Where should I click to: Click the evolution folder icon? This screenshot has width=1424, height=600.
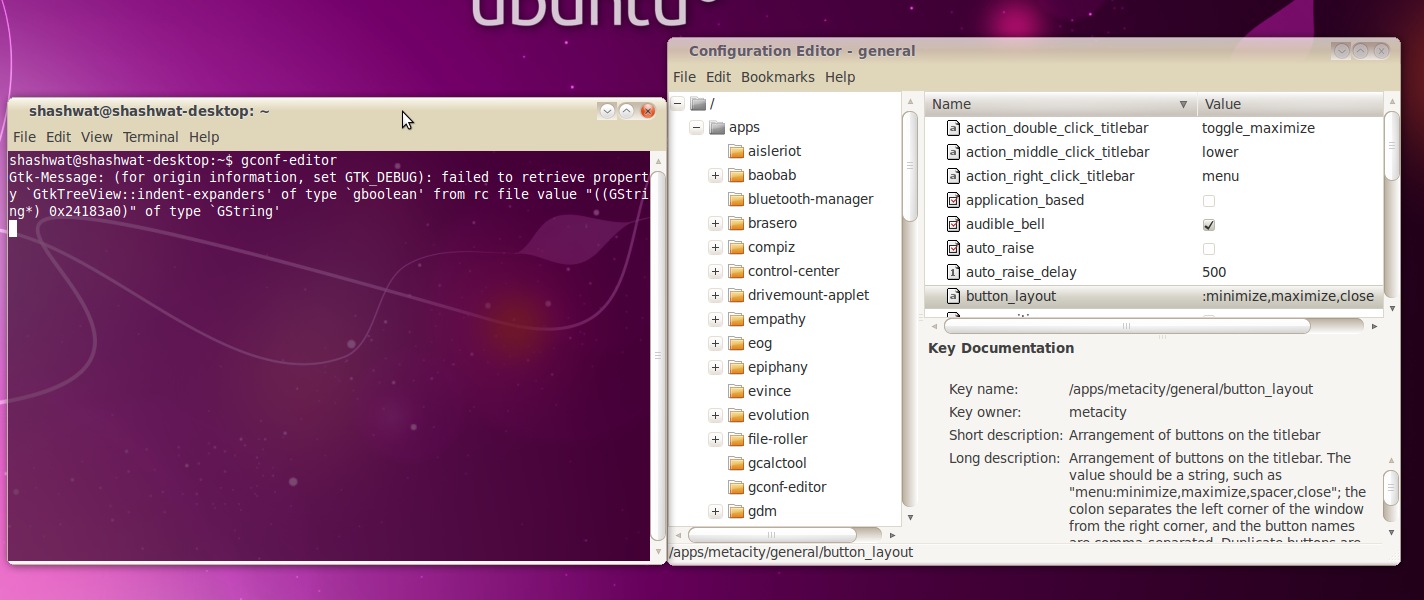pos(736,416)
